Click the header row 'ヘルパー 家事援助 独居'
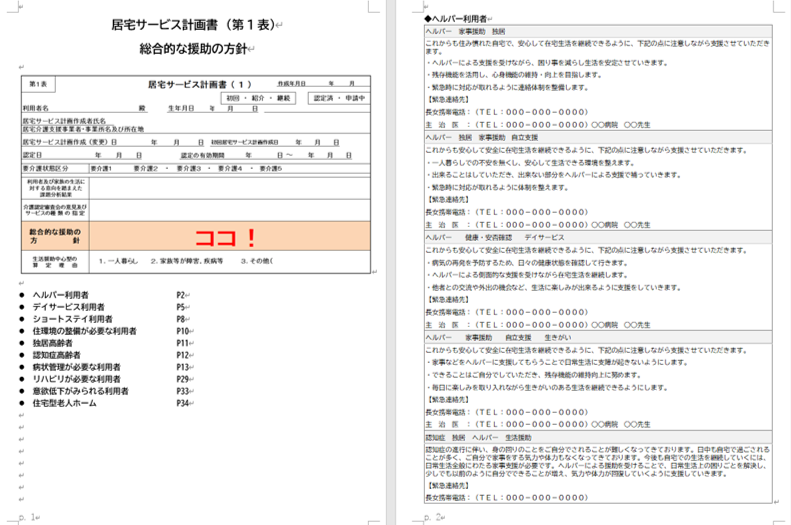The width and height of the screenshot is (791, 525). [598, 31]
